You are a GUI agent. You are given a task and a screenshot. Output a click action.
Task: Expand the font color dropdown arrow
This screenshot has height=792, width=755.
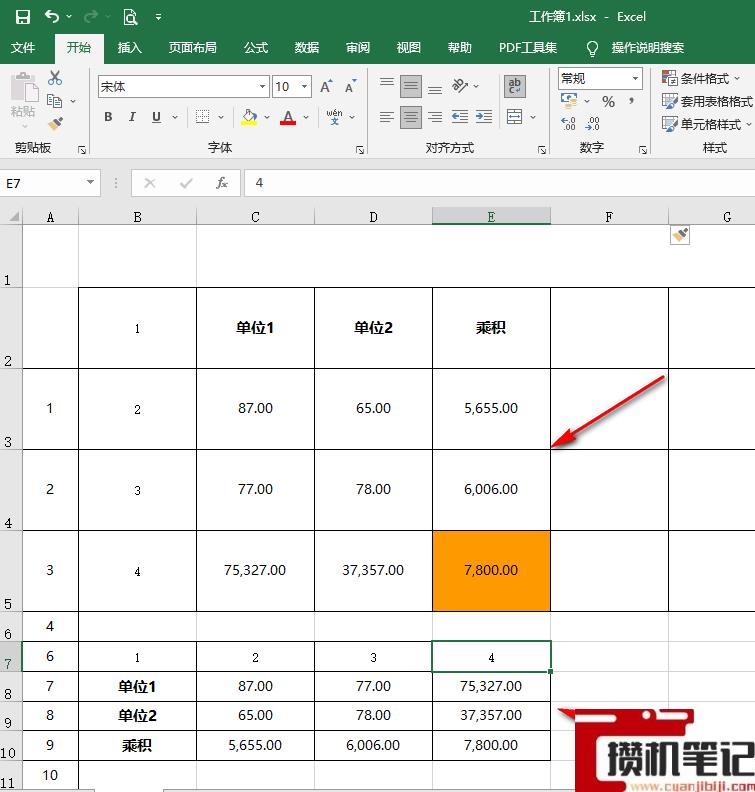pos(306,117)
